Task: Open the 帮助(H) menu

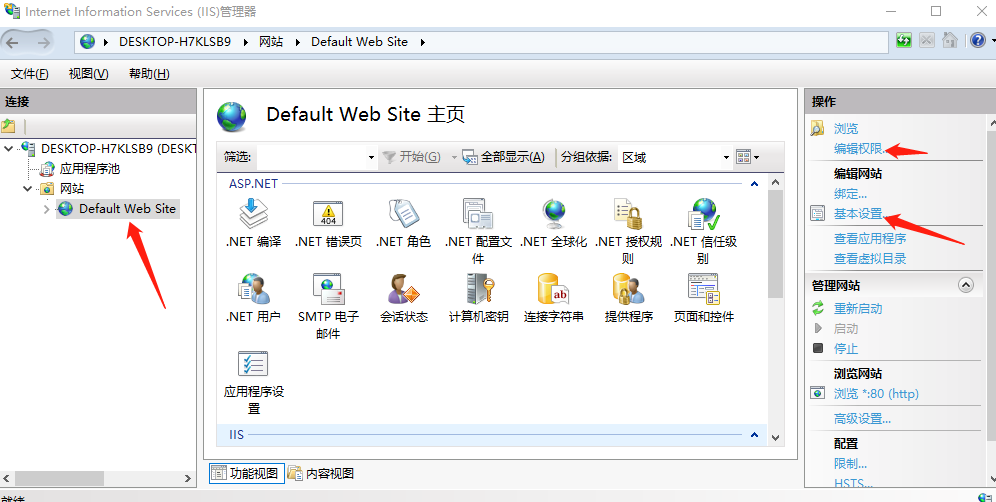Action: pyautogui.click(x=149, y=74)
